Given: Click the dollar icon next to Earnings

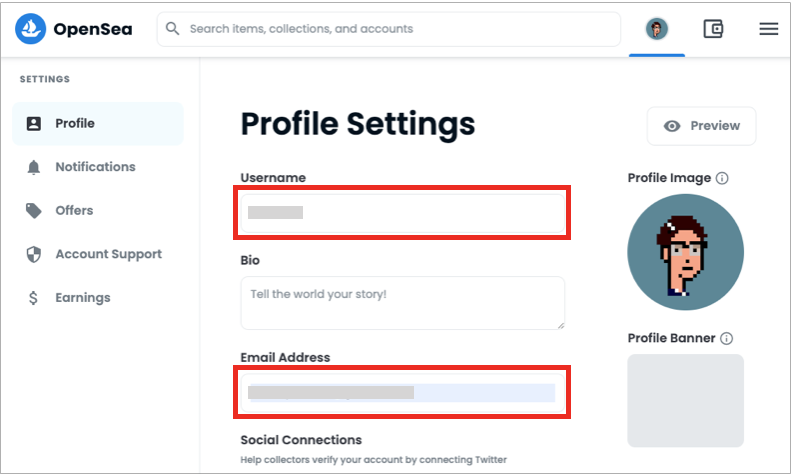Looking at the screenshot, I should point(33,298).
